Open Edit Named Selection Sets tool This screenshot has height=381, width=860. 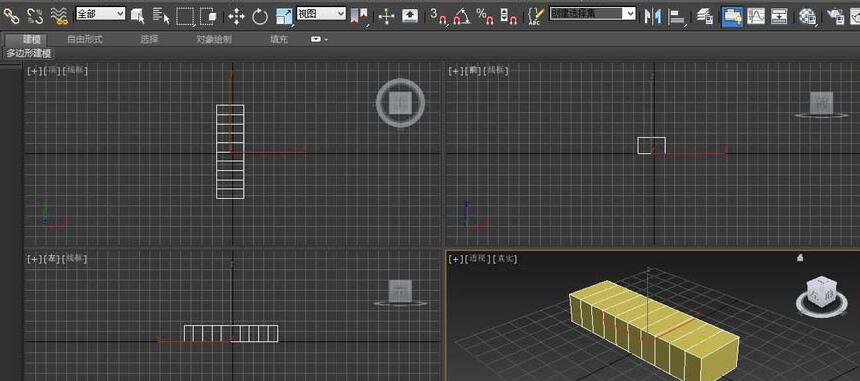point(536,17)
